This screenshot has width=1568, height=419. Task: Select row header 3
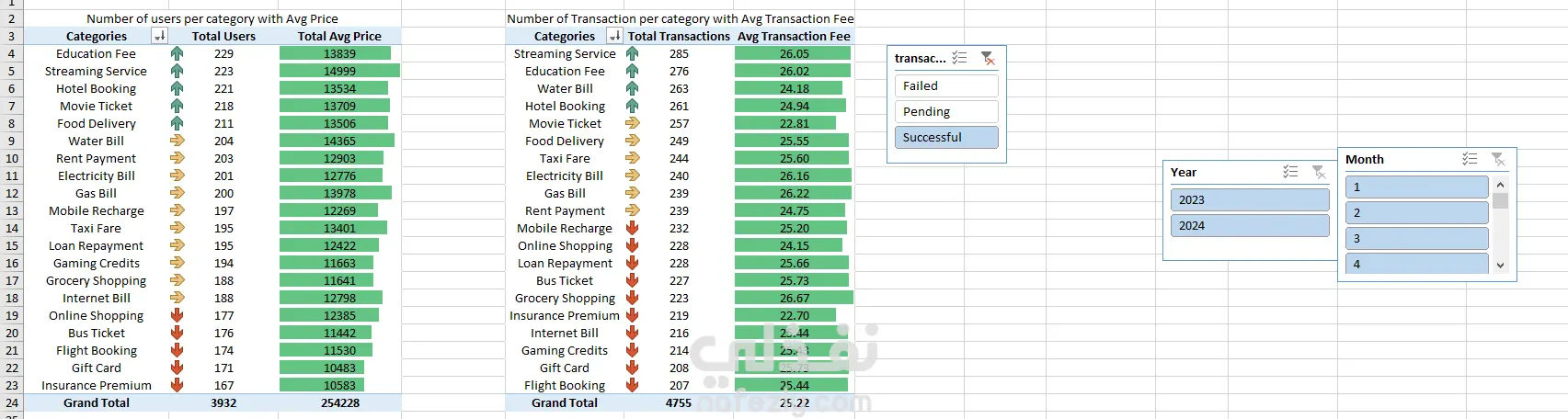pos(11,36)
